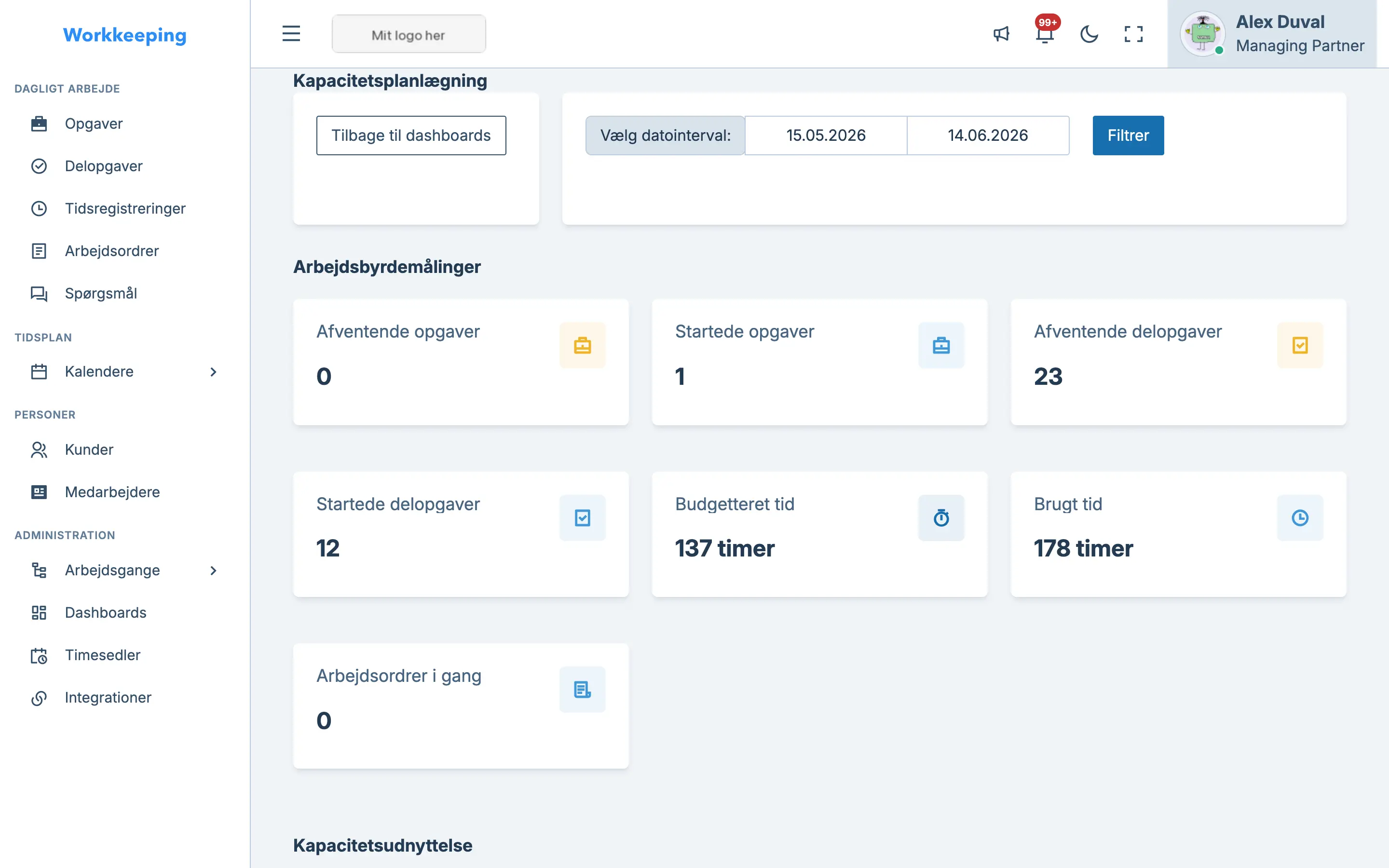Go to Integrationer page
Image resolution: width=1389 pixels, height=868 pixels.
pyautogui.click(x=108, y=697)
